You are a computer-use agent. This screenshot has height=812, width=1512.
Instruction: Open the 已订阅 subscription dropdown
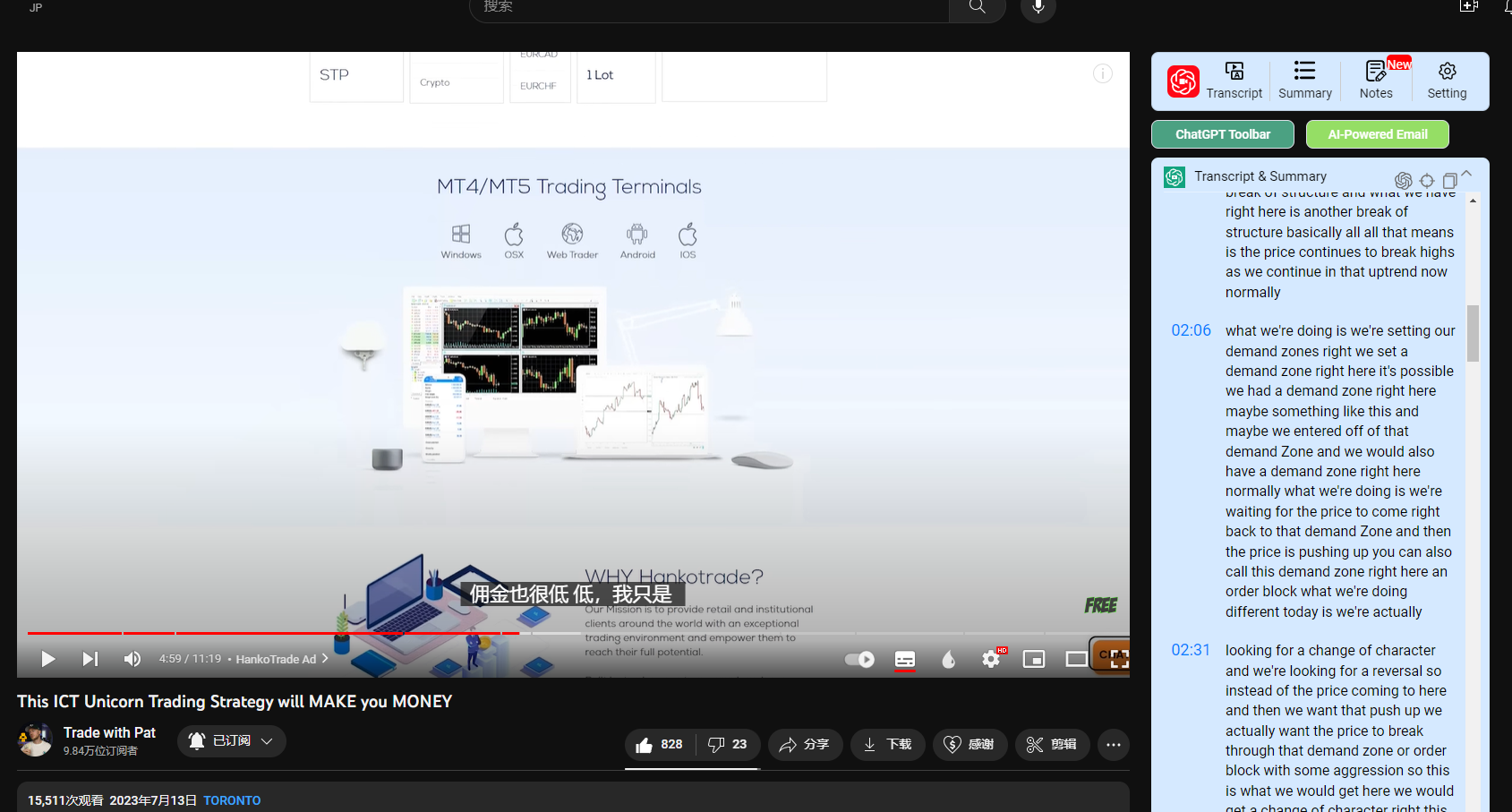pyautogui.click(x=232, y=741)
